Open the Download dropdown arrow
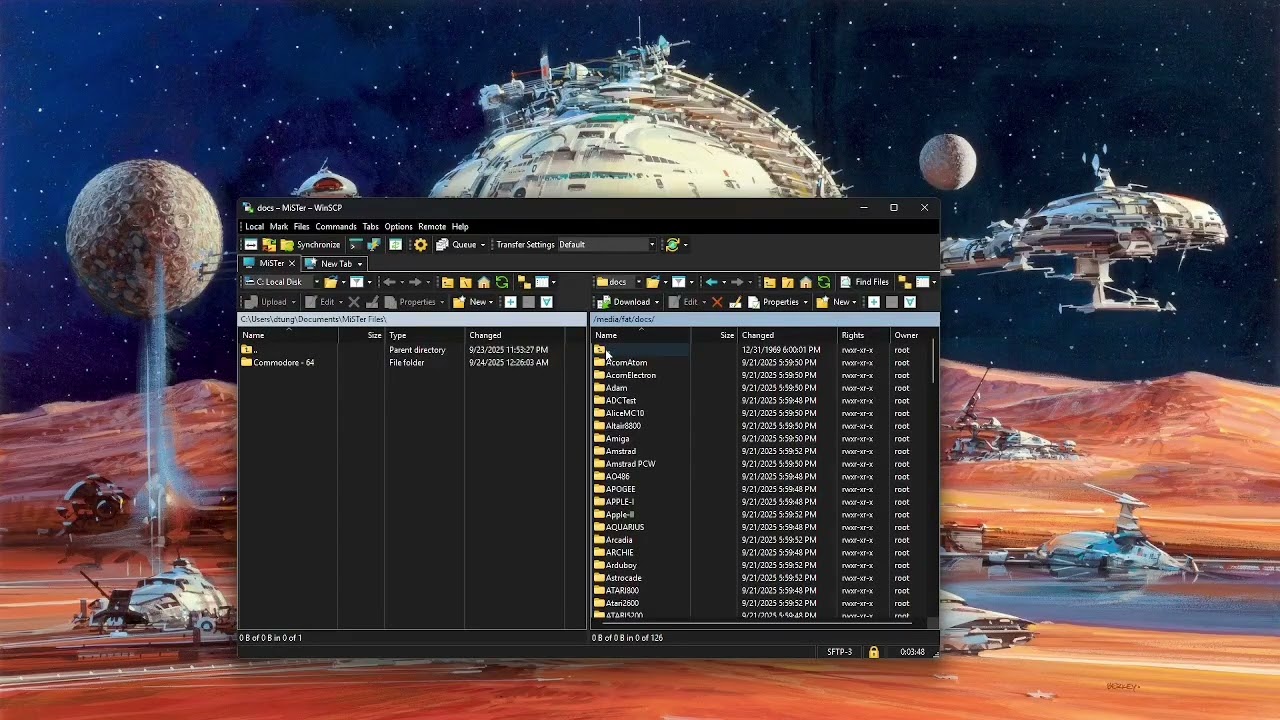This screenshot has width=1280, height=720. tap(657, 302)
